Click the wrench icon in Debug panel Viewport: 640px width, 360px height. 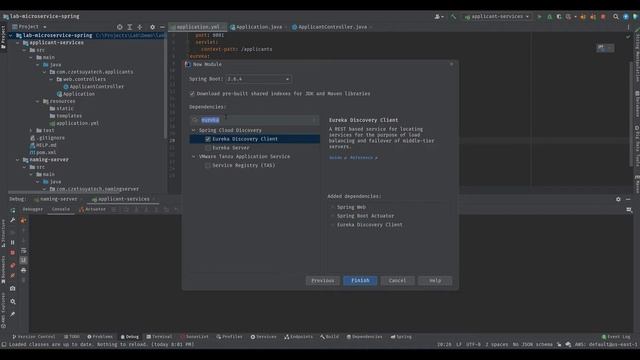pos(13,220)
